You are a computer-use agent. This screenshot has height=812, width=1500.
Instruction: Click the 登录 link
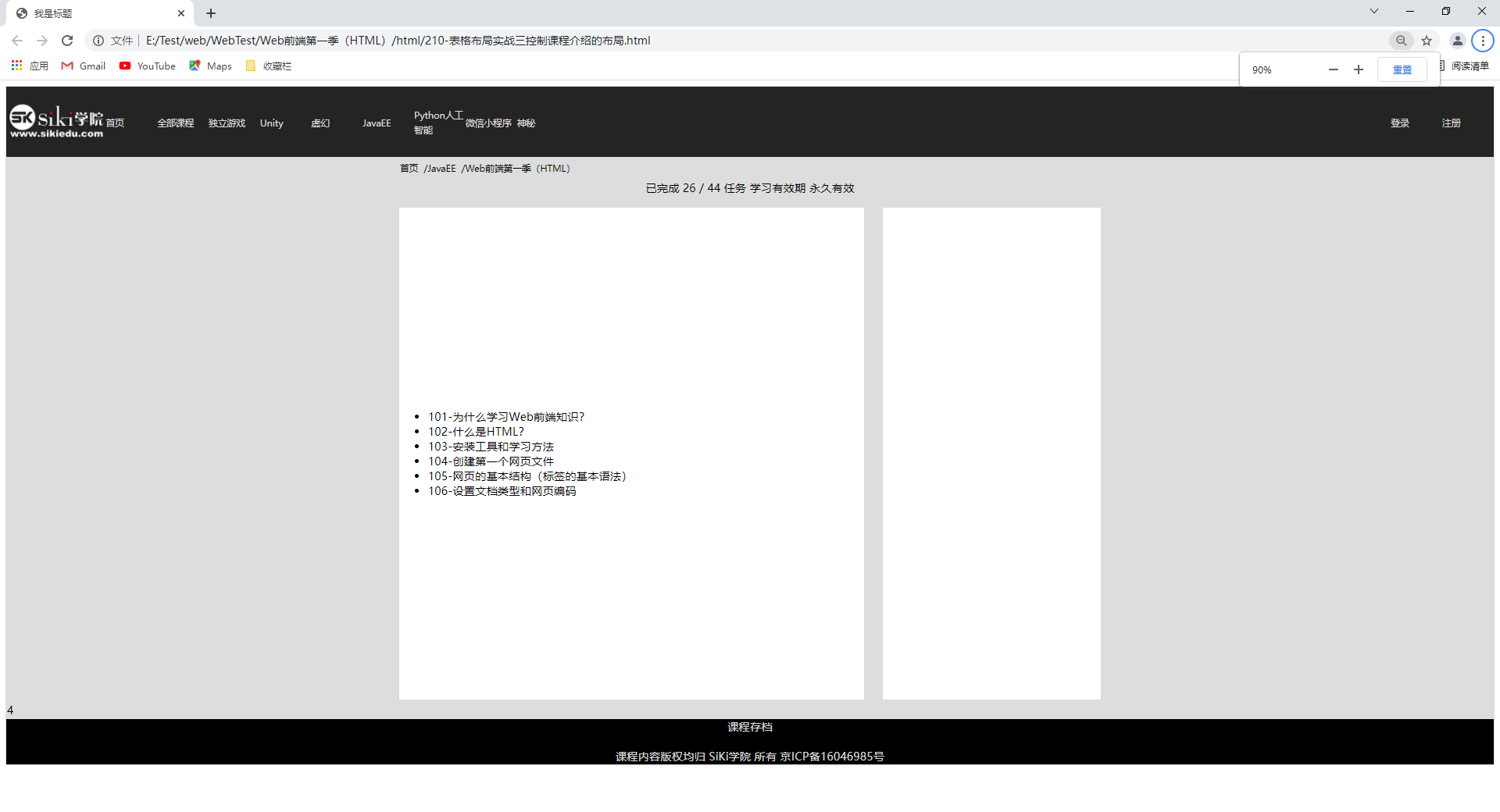pyautogui.click(x=1399, y=123)
